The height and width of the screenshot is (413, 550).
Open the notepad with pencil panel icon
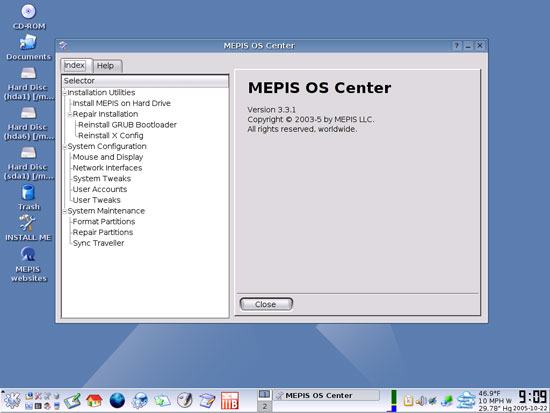(x=207, y=401)
